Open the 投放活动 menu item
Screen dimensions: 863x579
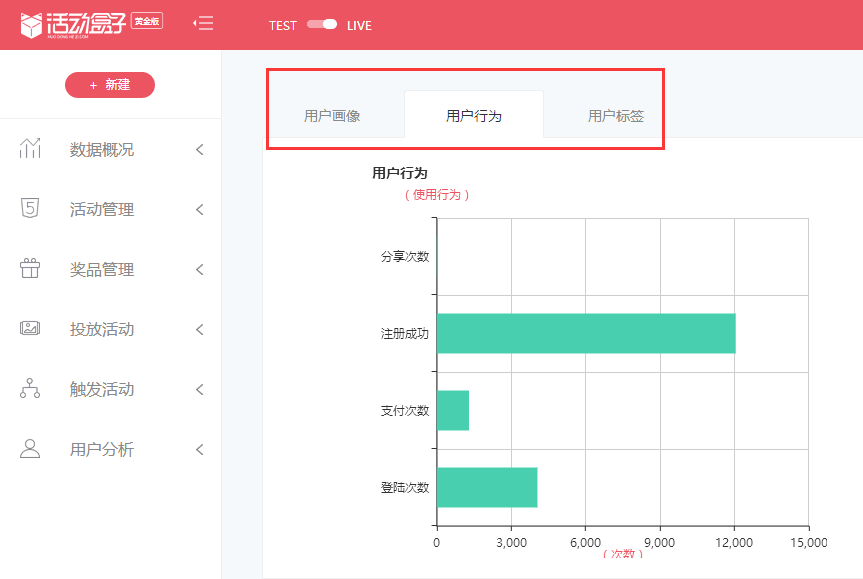102,329
